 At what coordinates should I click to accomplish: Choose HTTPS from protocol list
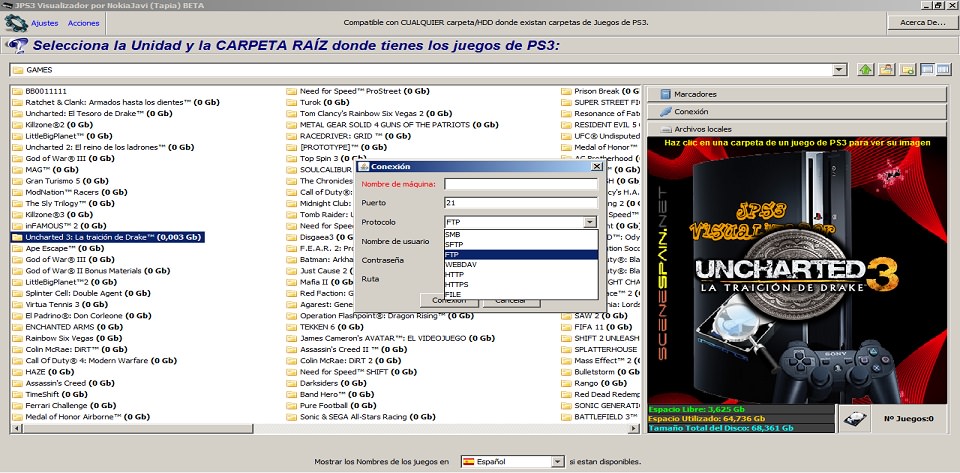pyautogui.click(x=521, y=285)
